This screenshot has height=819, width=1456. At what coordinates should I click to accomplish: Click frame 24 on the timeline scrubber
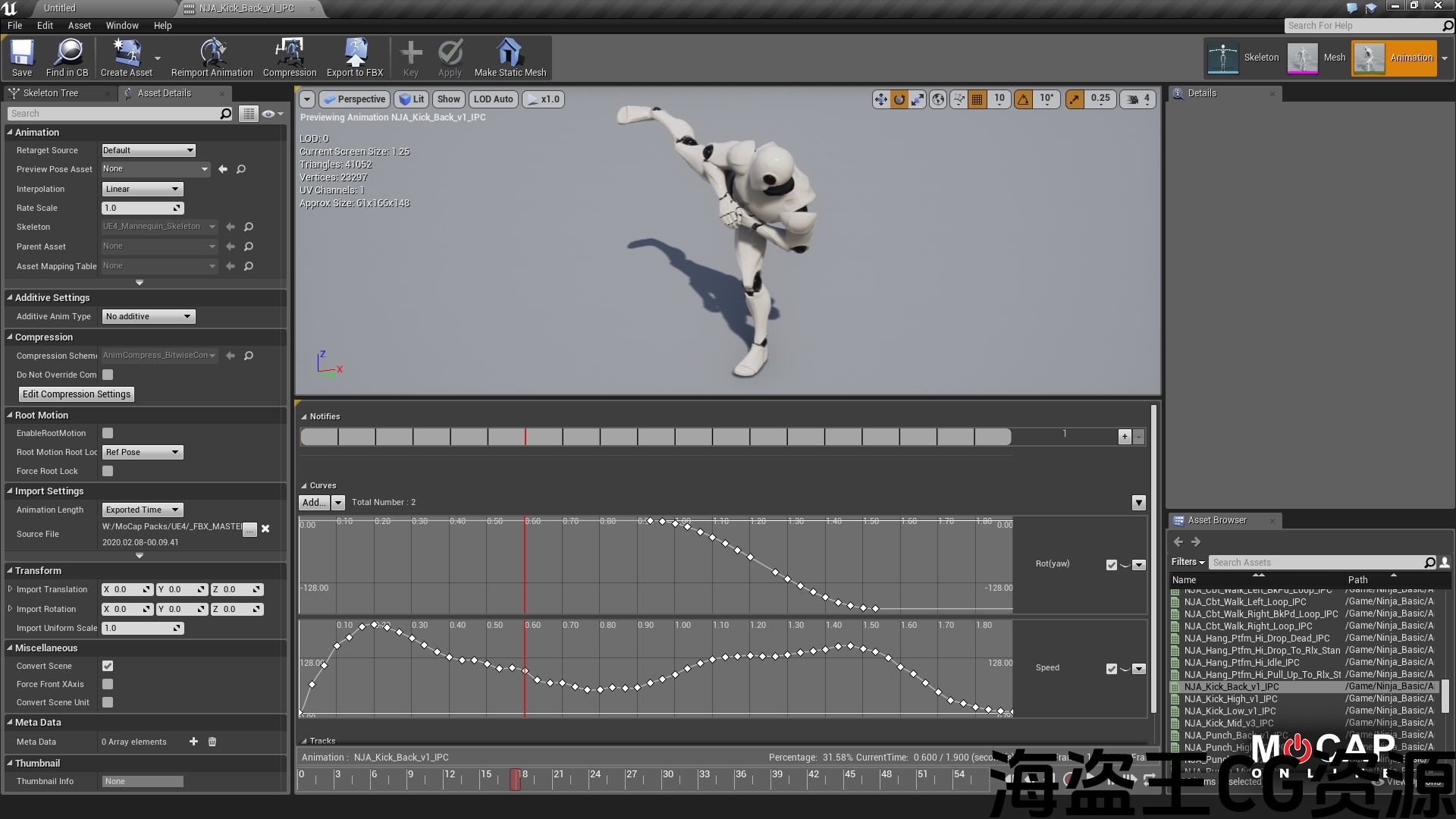click(x=591, y=780)
